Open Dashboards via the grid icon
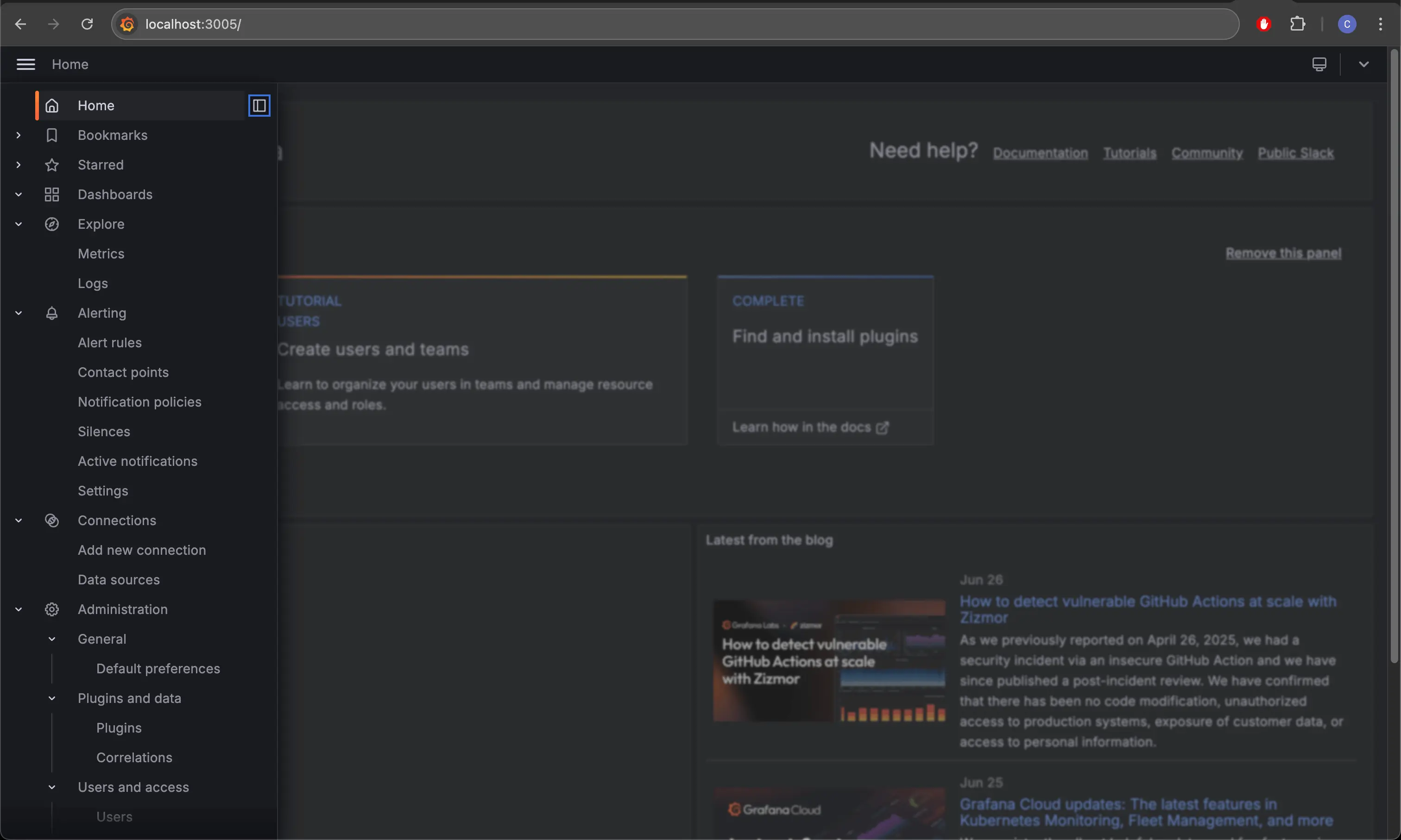1401x840 pixels. point(51,194)
